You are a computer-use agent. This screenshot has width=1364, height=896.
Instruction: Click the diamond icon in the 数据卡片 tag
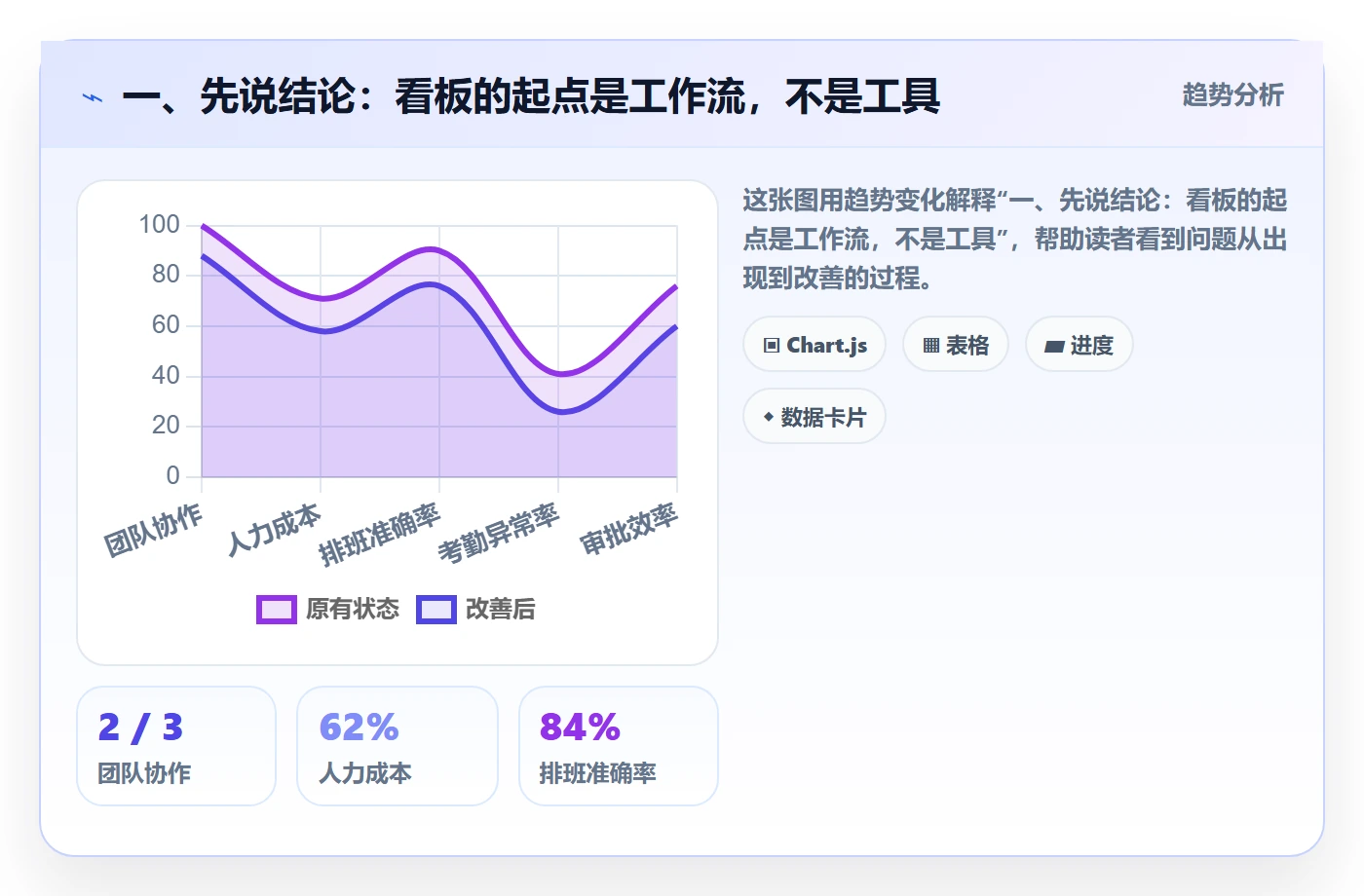768,417
